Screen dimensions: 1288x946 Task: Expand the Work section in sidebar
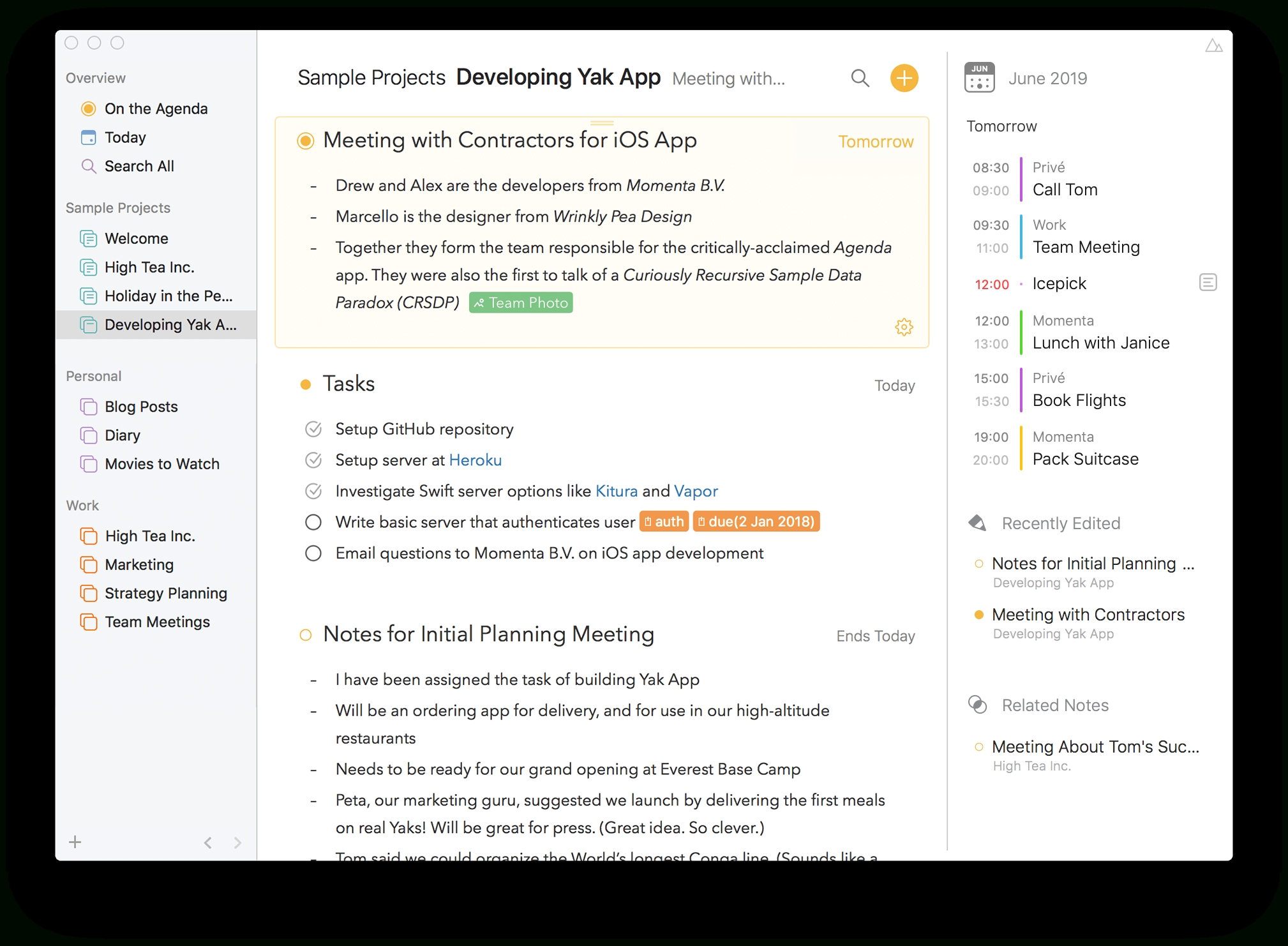tap(84, 505)
